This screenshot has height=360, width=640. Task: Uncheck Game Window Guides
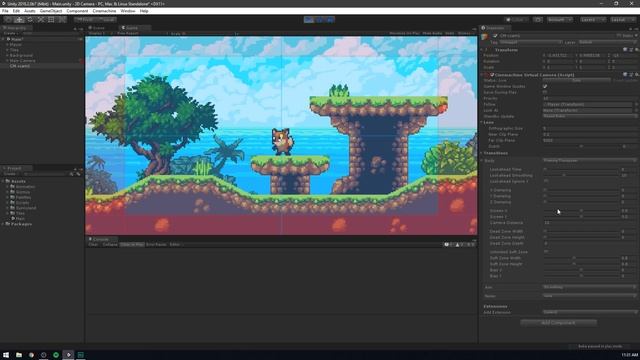point(545,87)
